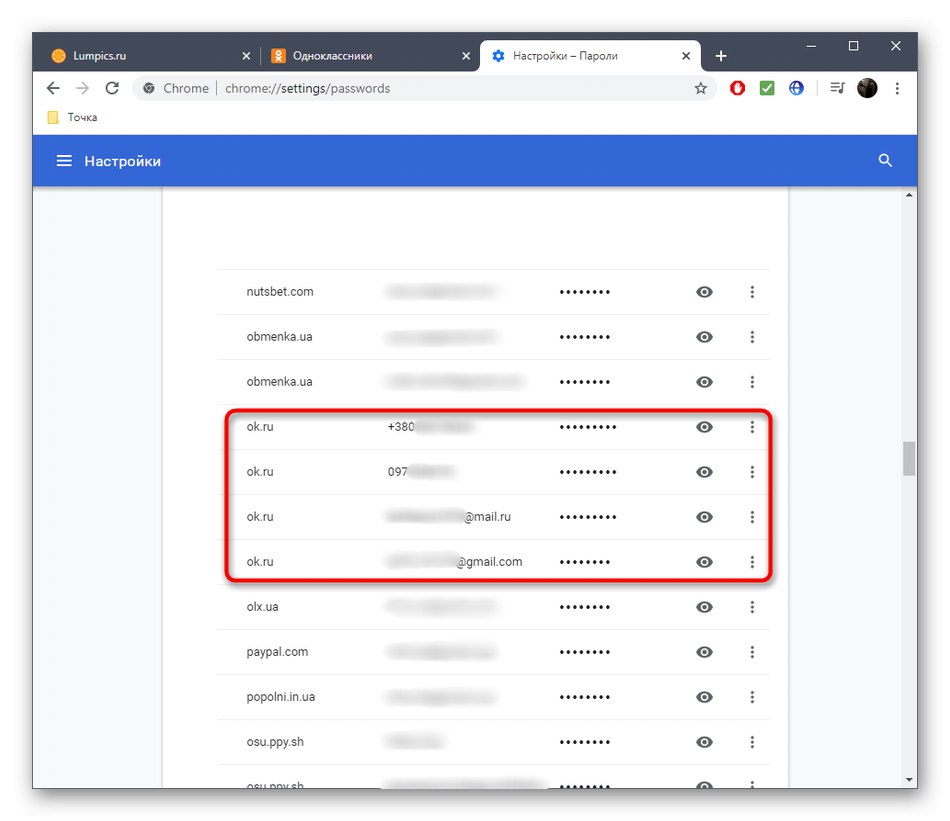Switch to the Lumpics.ru tab

click(150, 56)
